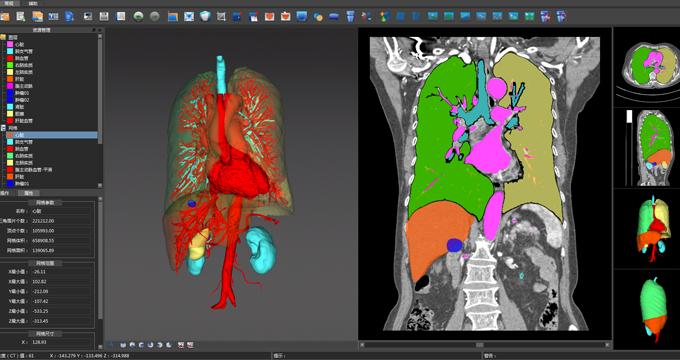This screenshot has width=680, height=360.
Task: Click orange swatch of 肝脏 under 图层
Action: (10, 79)
